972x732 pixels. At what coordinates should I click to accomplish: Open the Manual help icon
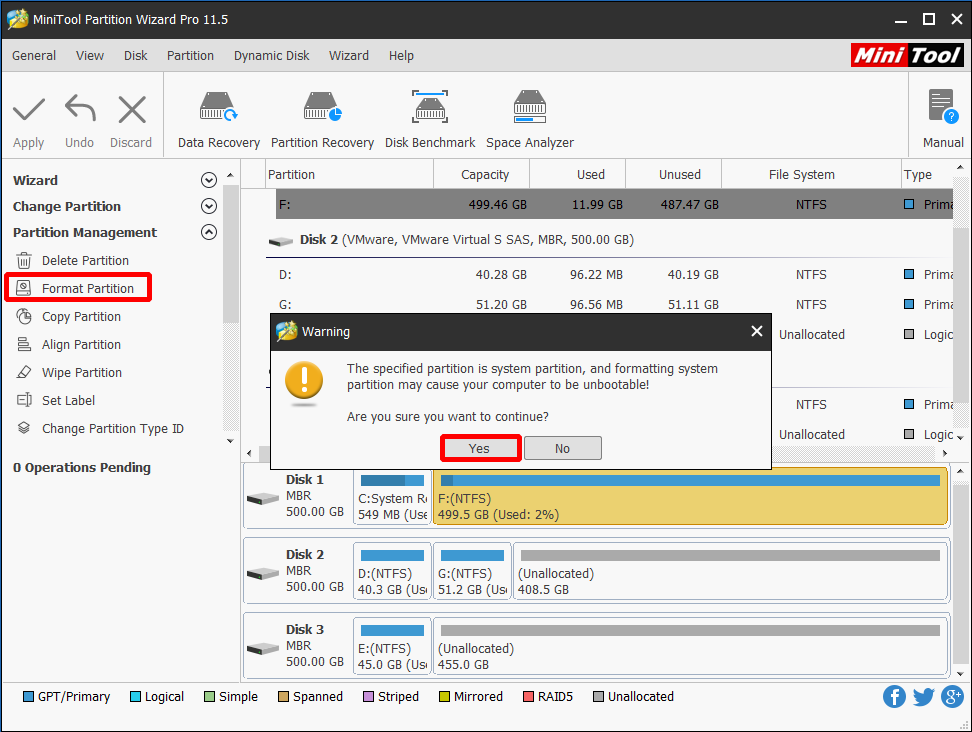943,107
